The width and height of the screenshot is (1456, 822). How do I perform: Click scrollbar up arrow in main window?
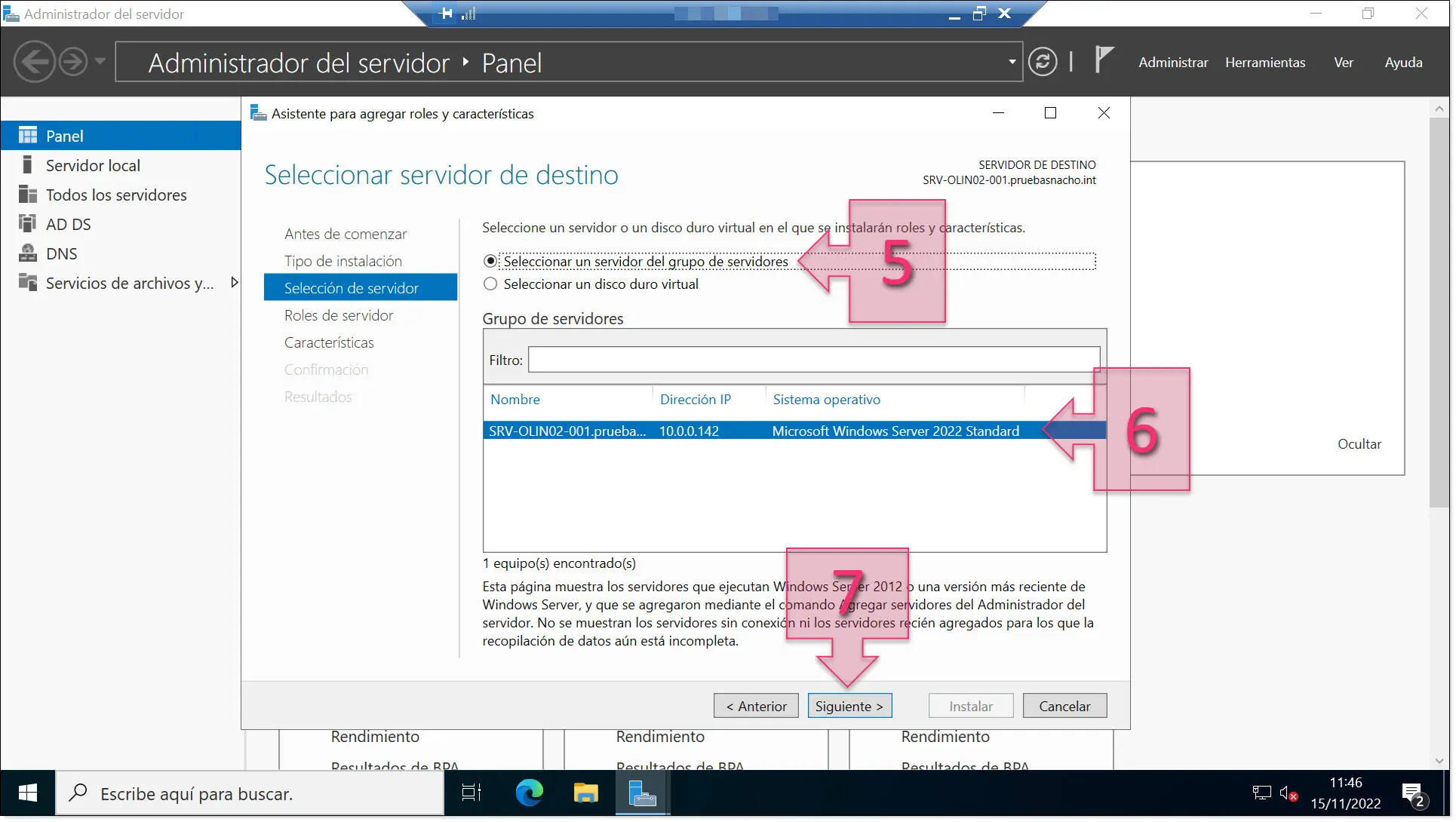pos(1439,109)
